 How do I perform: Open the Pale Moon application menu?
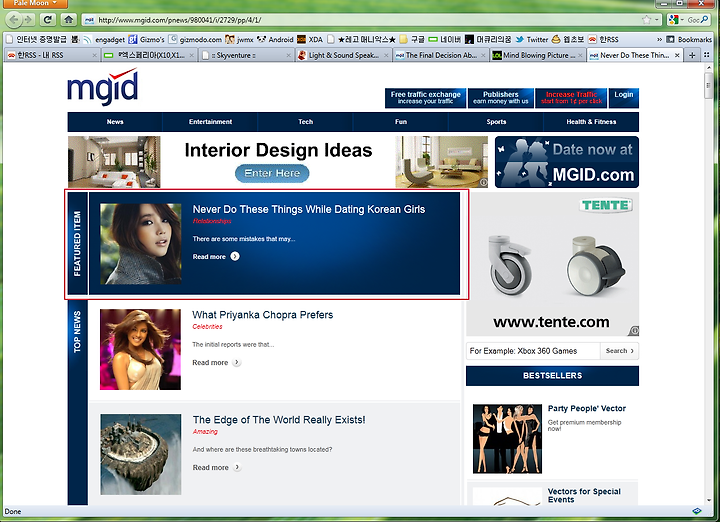[35, 3]
